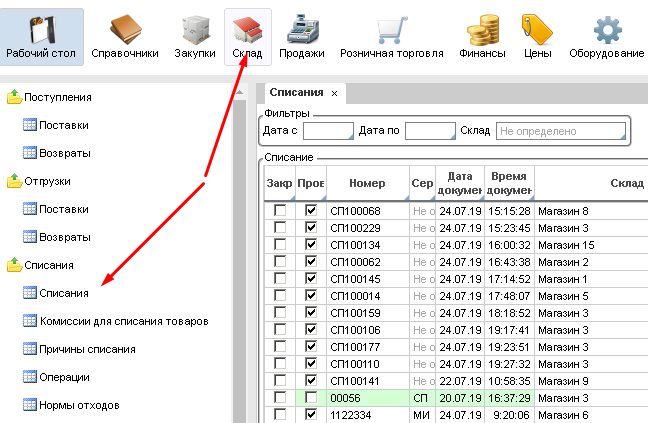Toggle Закр checkbox for row СП100068
Viewport: 648px width, 423px height.
coord(280,211)
